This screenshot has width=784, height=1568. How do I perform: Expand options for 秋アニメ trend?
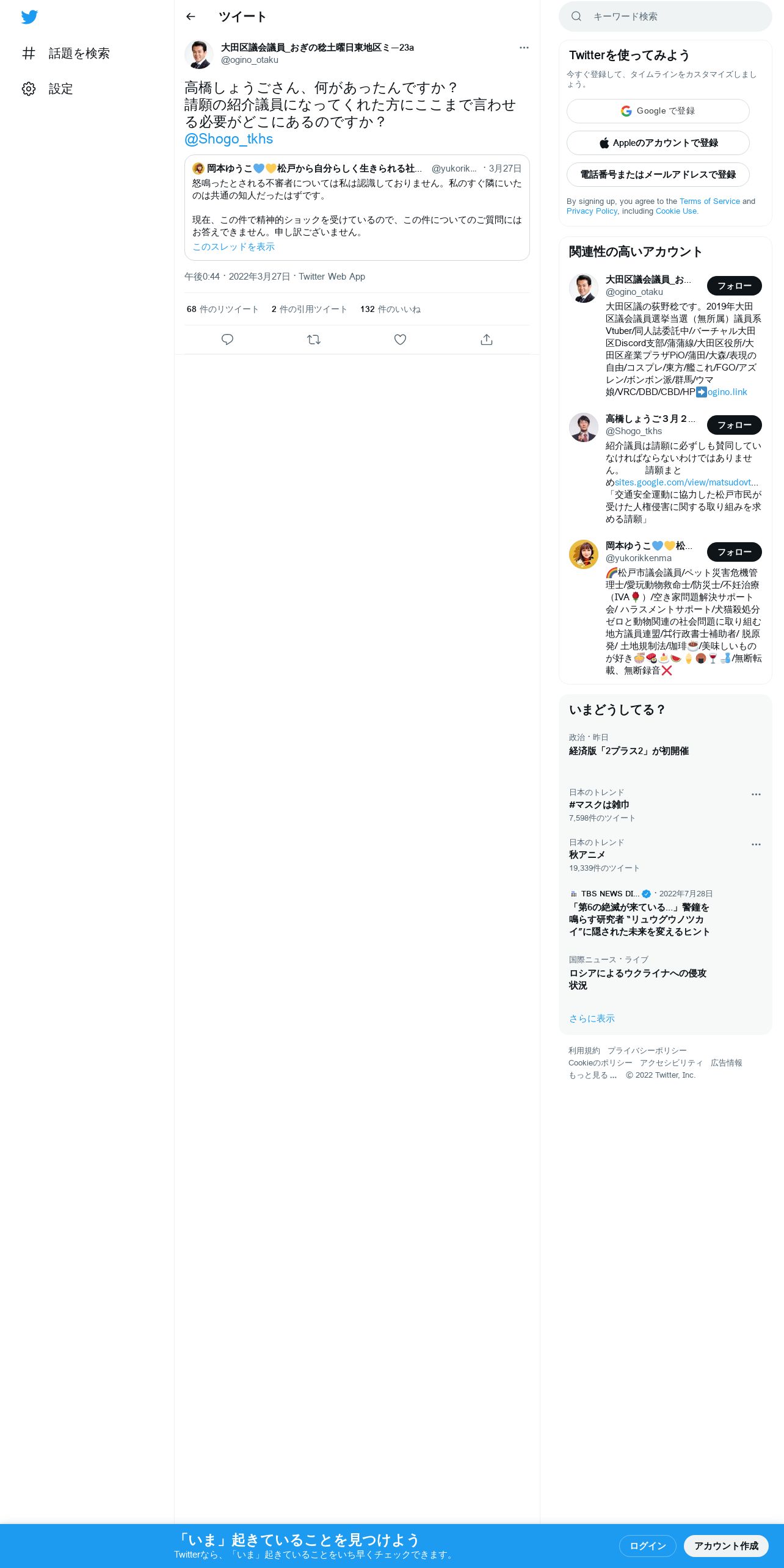tap(756, 844)
